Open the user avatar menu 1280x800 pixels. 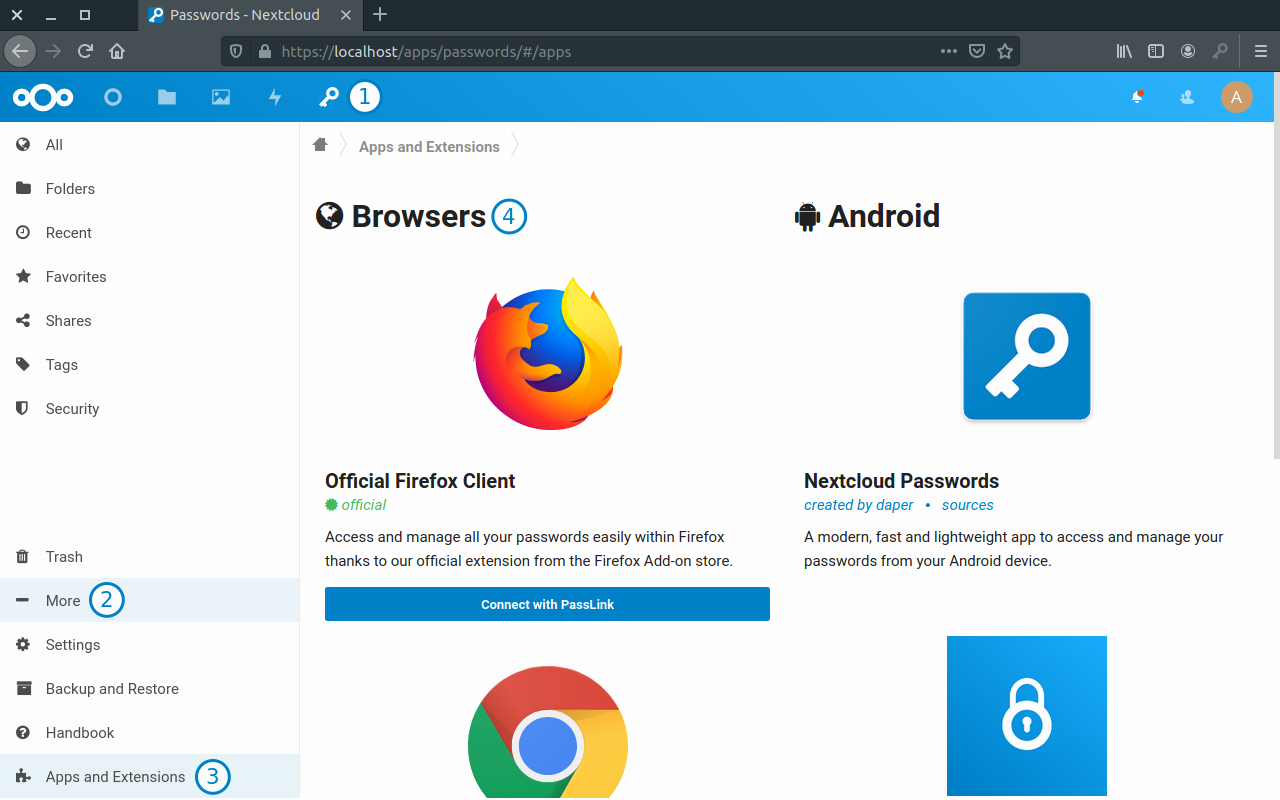point(1237,97)
